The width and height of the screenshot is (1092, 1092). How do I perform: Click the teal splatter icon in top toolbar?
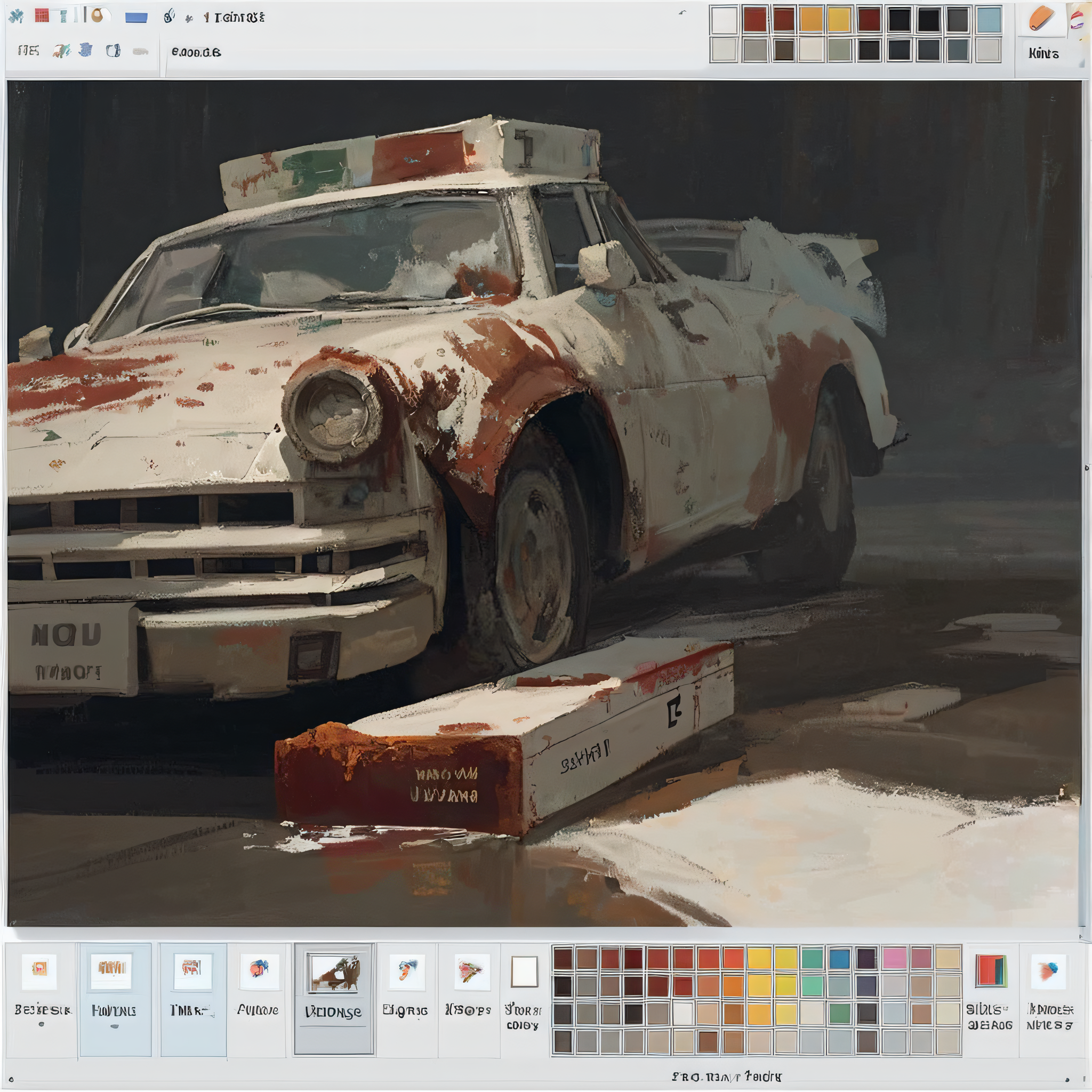[x=16, y=17]
